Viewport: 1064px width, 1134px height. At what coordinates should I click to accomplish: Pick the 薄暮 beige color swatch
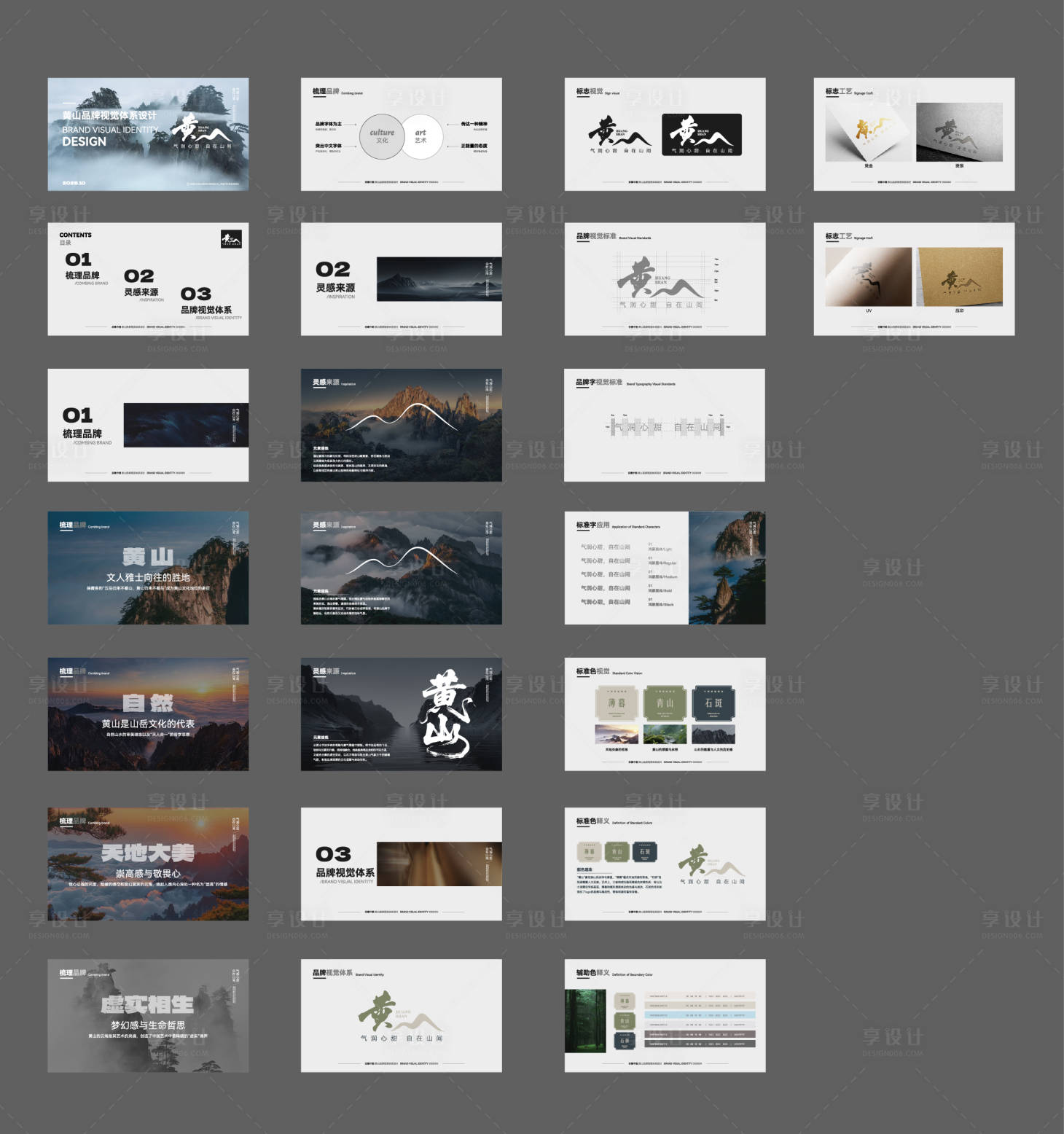coord(617,703)
